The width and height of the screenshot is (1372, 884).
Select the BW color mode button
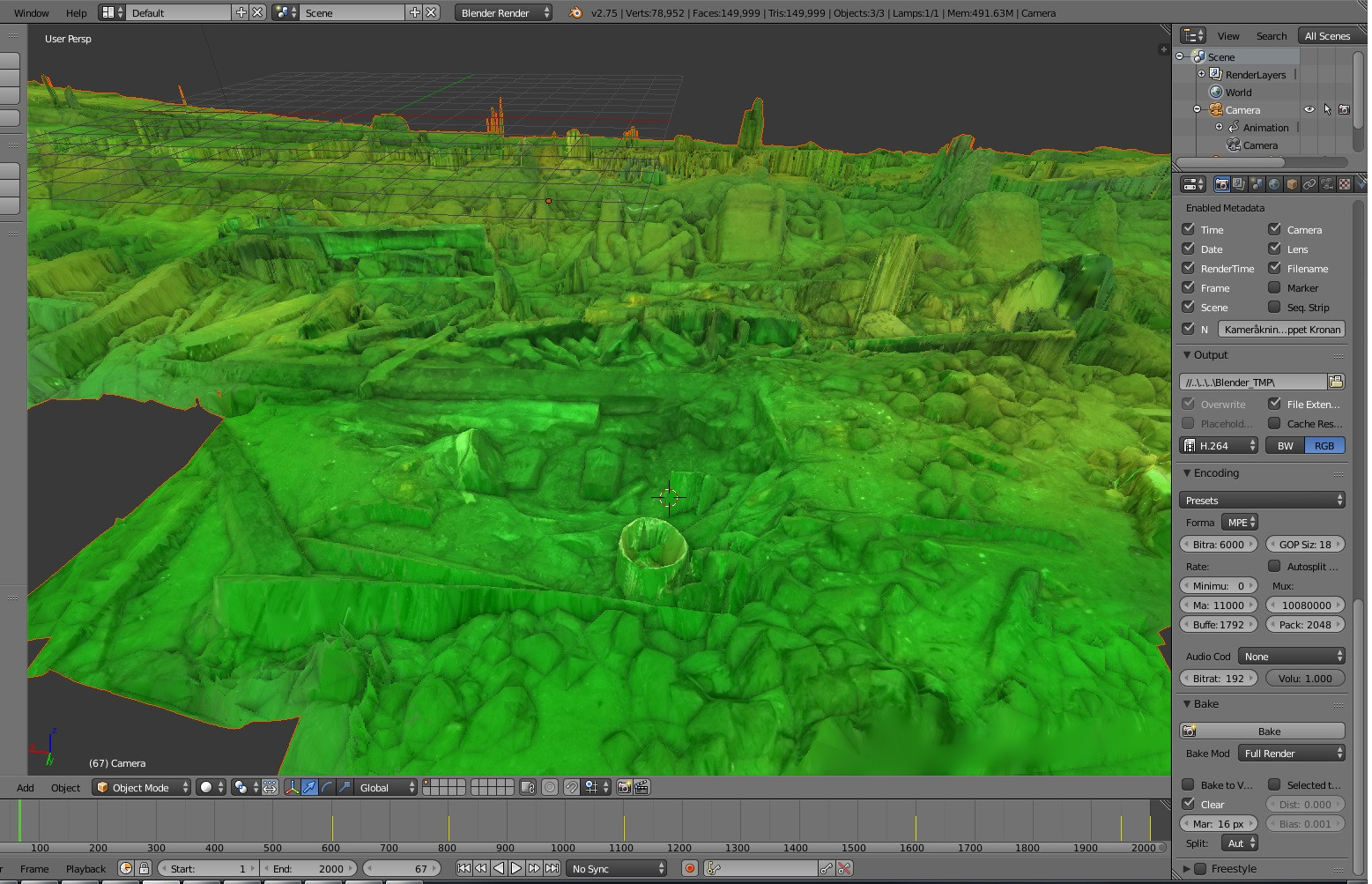tap(1285, 445)
